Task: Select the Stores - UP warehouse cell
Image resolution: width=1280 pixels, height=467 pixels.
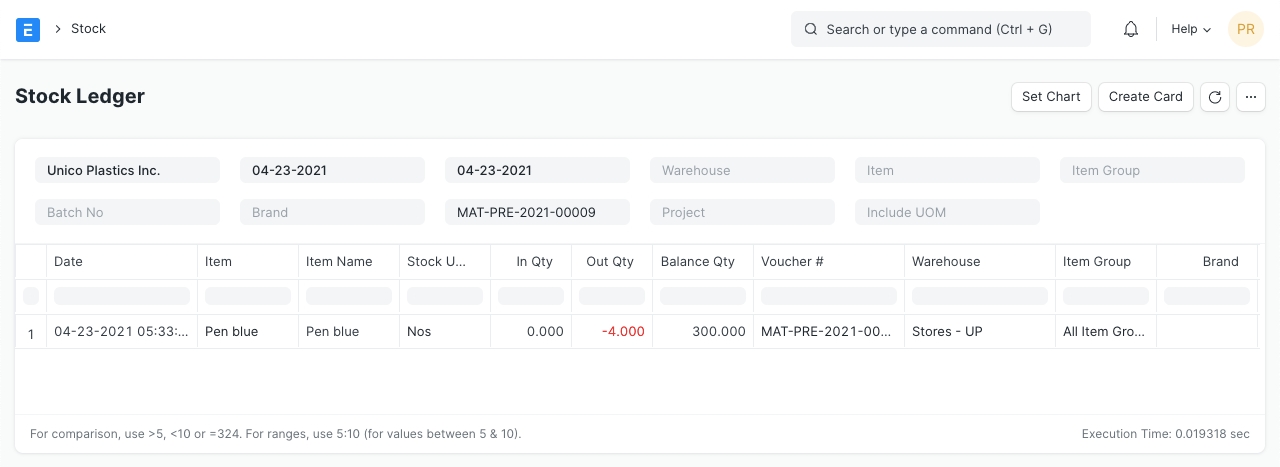Action: coord(947,331)
